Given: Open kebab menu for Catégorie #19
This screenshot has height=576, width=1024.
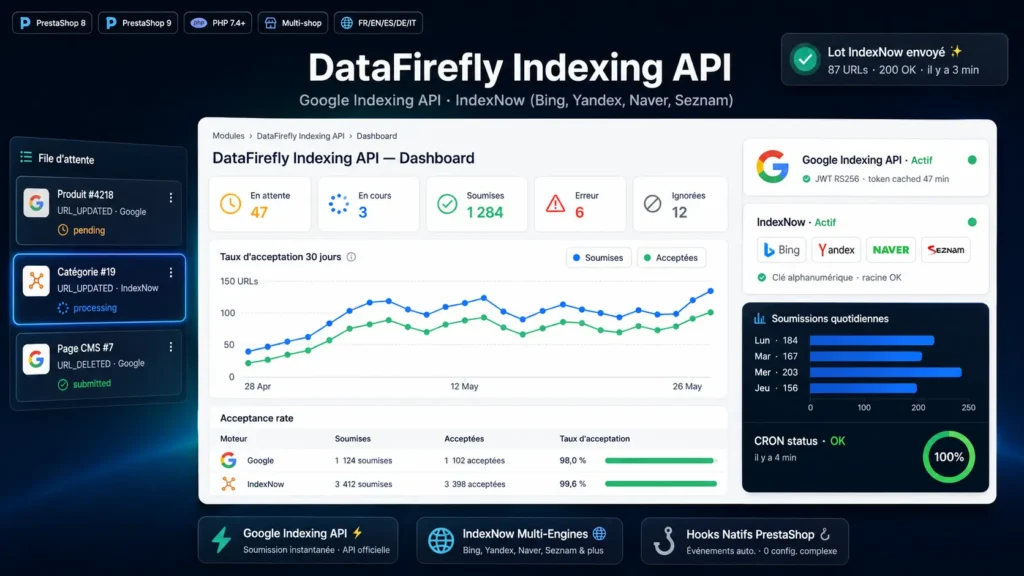Looking at the screenshot, I should point(171,272).
